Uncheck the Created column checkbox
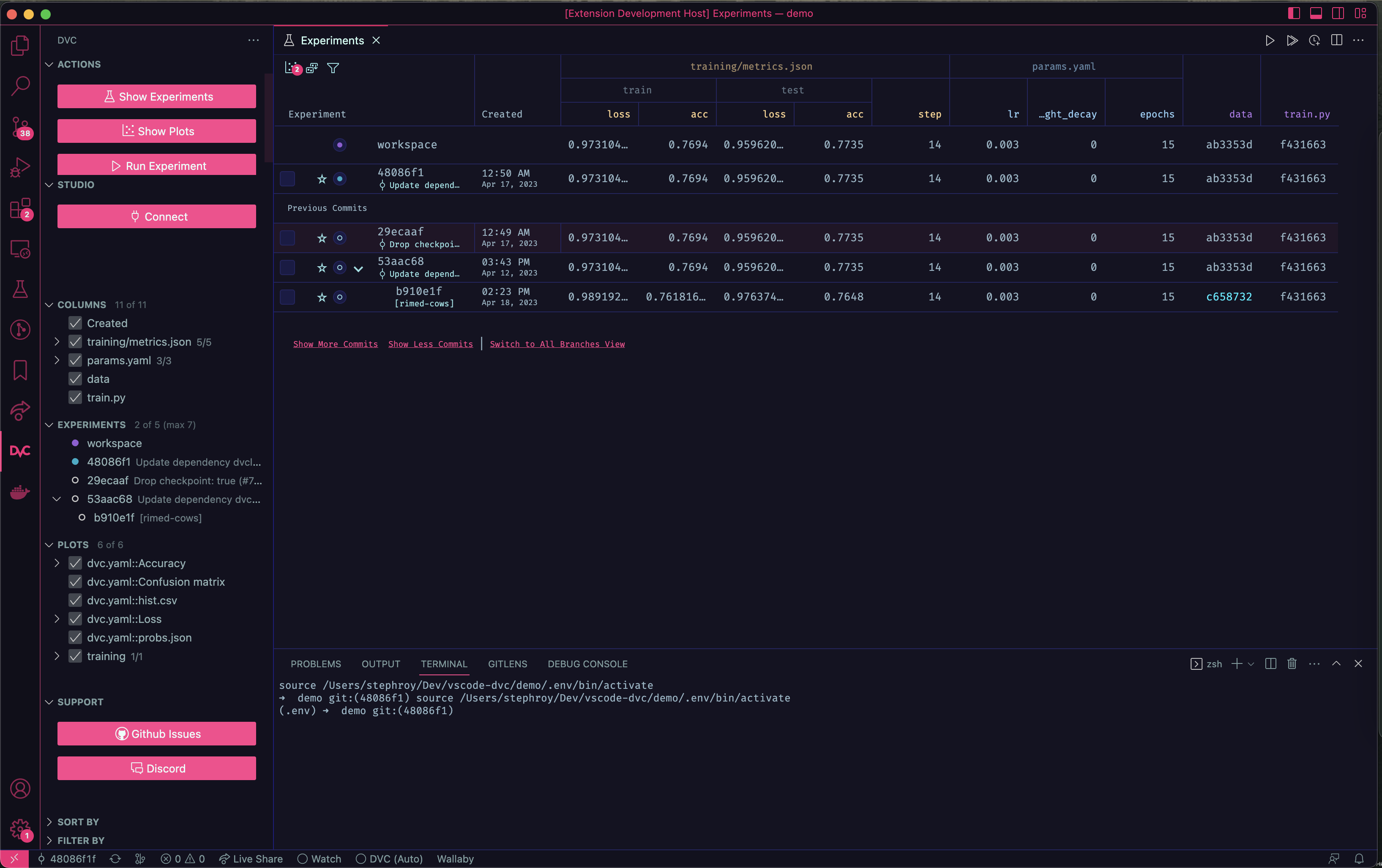Image resolution: width=1382 pixels, height=868 pixels. 75,323
